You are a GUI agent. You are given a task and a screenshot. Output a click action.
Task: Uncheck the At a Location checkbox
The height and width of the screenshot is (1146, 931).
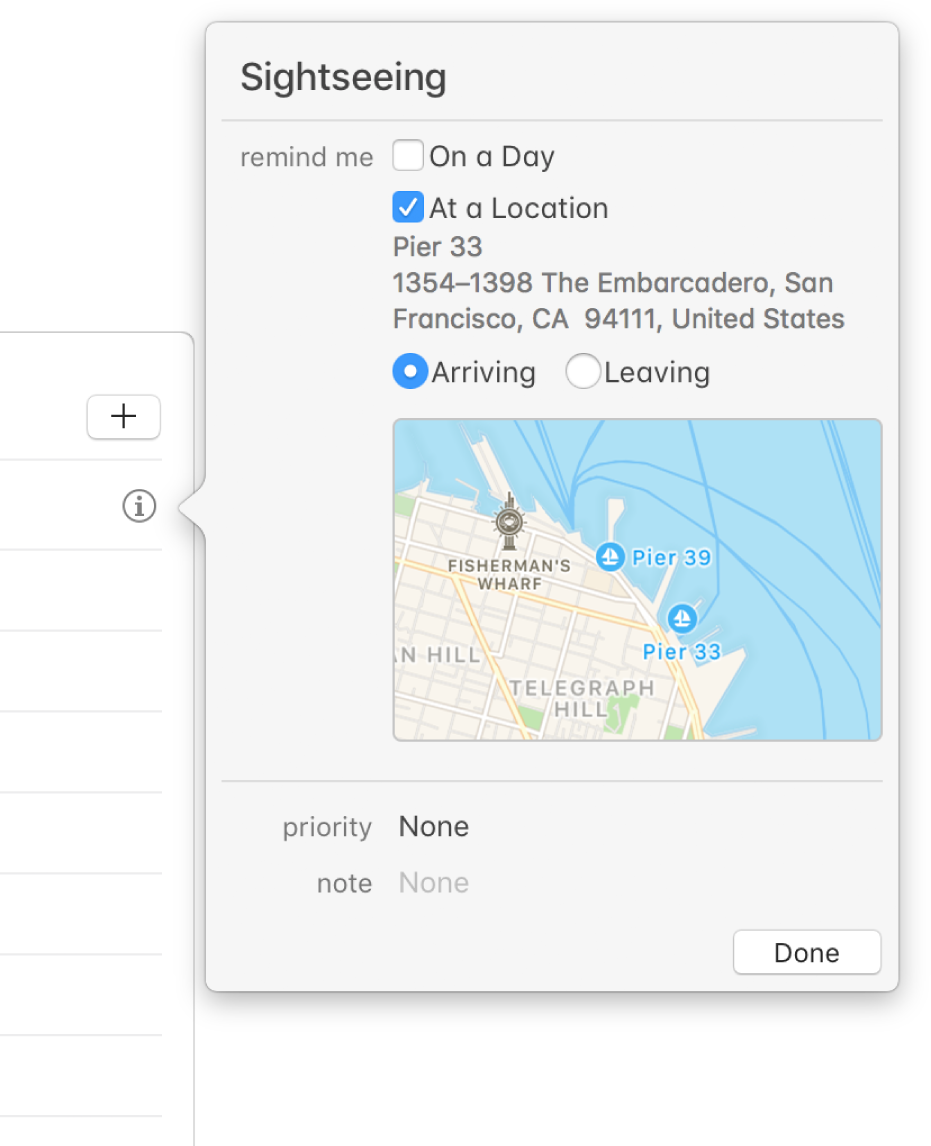tap(408, 208)
